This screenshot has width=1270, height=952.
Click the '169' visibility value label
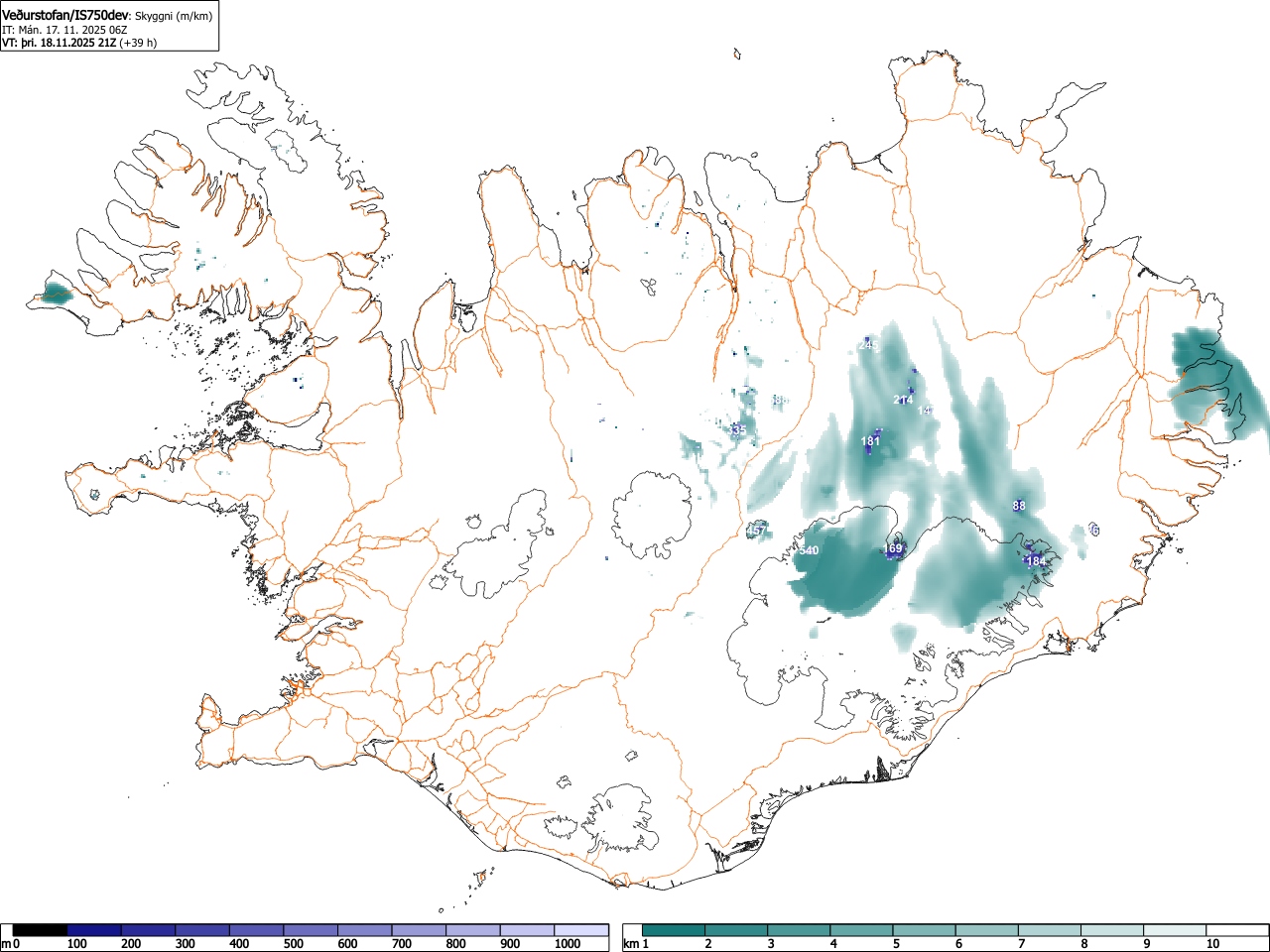coord(893,548)
